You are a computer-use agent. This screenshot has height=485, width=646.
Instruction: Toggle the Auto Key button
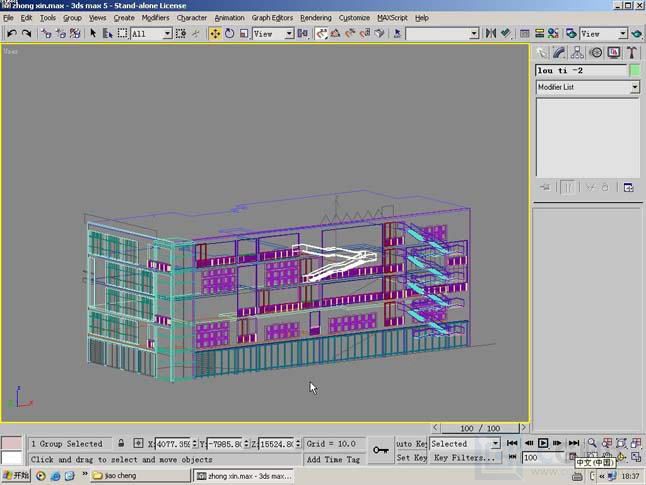pyautogui.click(x=411, y=443)
